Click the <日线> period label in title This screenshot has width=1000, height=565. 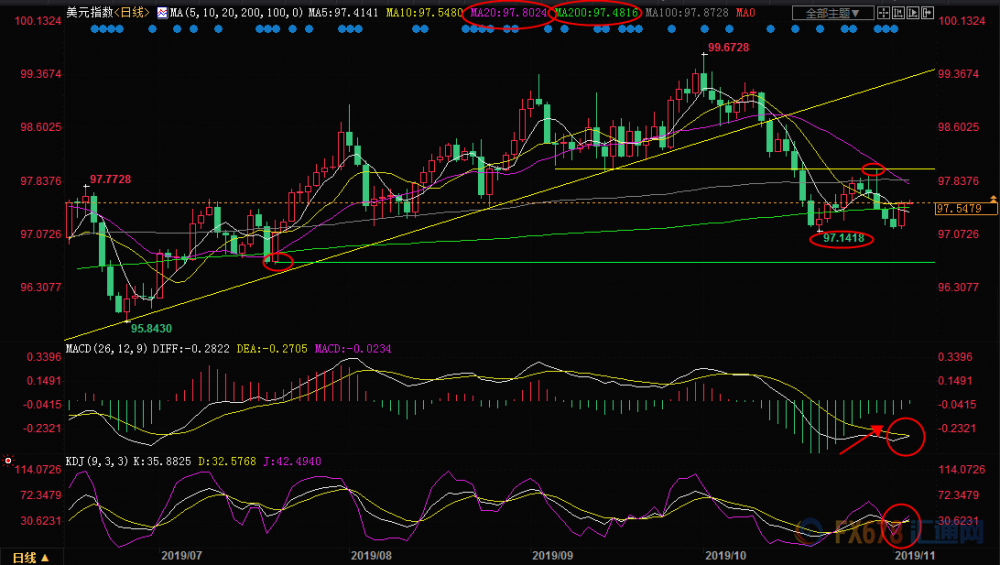tap(132, 13)
